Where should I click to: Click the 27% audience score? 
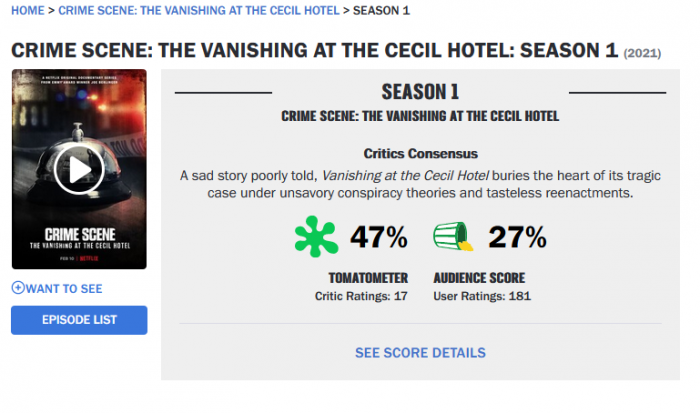(516, 237)
